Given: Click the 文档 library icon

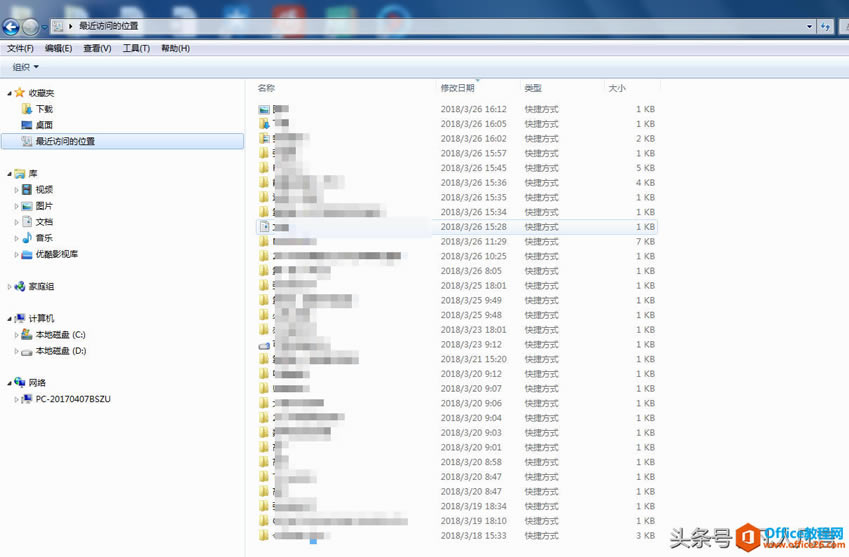Looking at the screenshot, I should click(27, 221).
